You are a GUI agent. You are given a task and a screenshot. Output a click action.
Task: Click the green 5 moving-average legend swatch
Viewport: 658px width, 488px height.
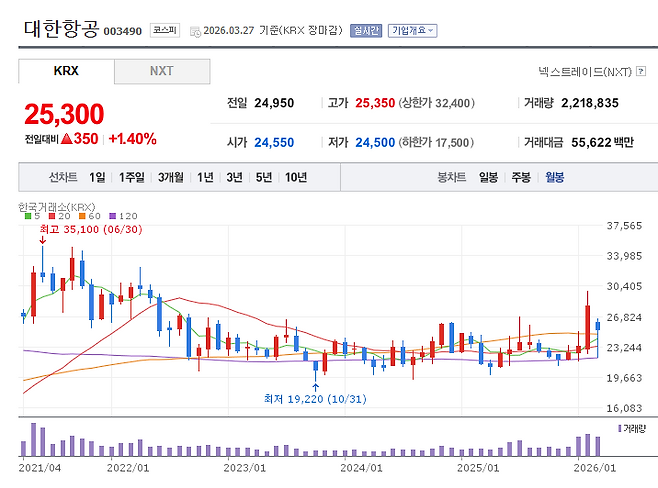click(x=26, y=216)
